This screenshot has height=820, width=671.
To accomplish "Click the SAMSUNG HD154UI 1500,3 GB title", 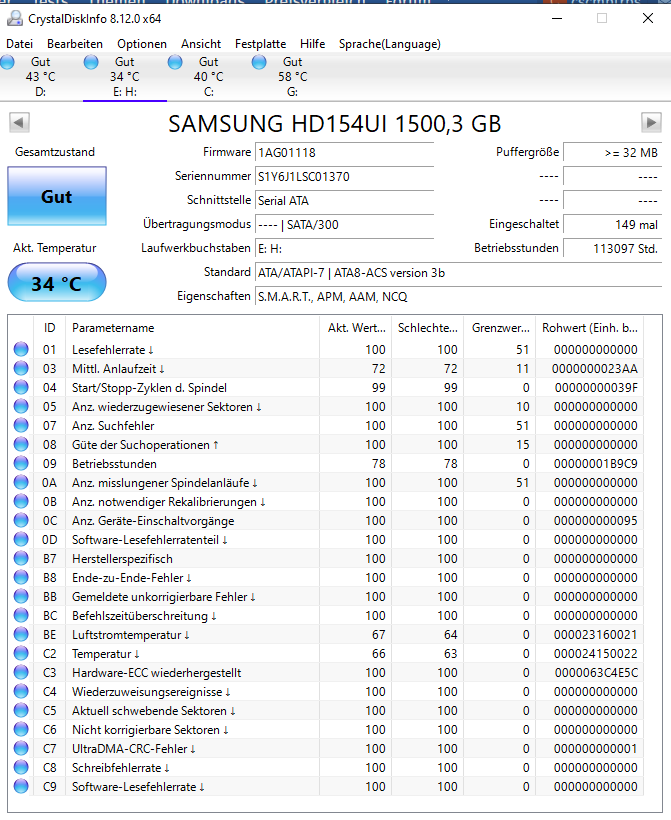I will coord(335,124).
